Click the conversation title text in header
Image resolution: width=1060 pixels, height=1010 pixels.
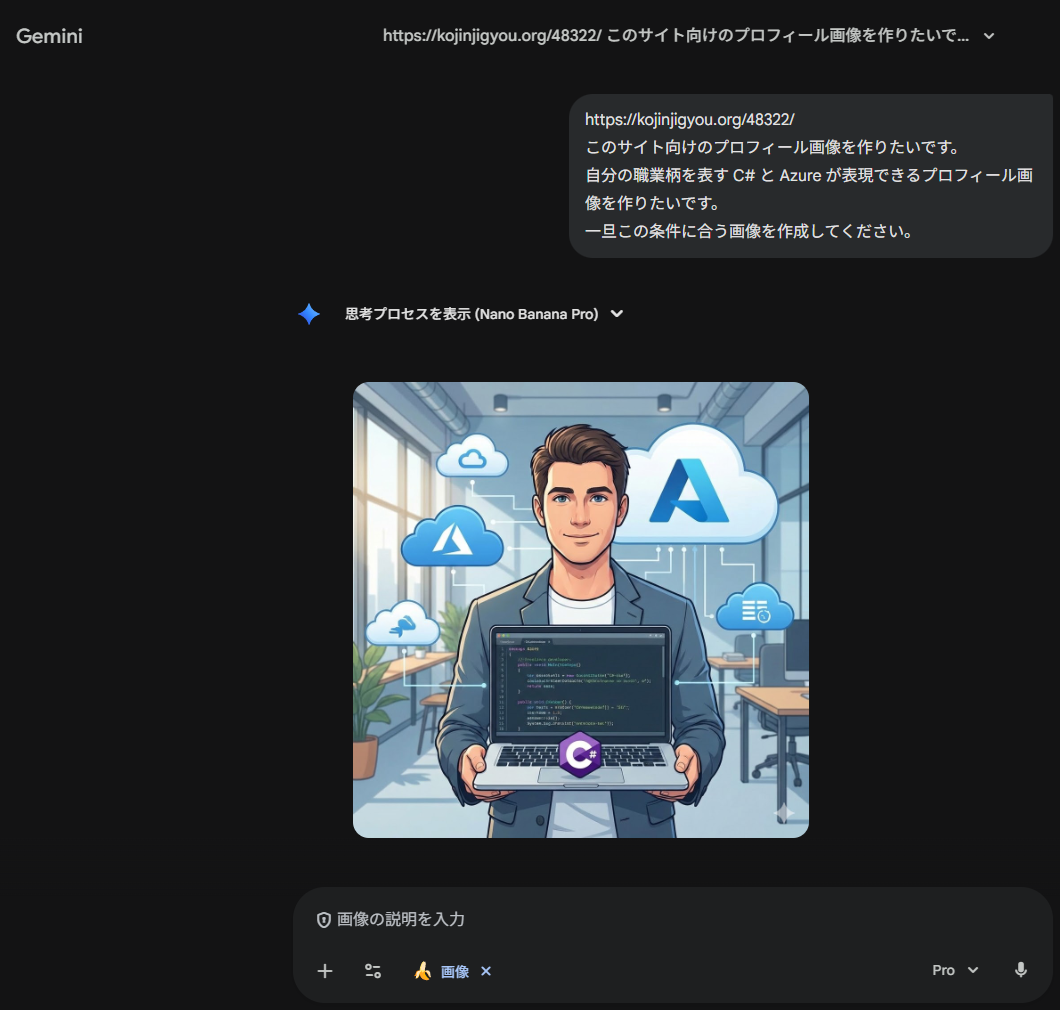[x=675, y=36]
